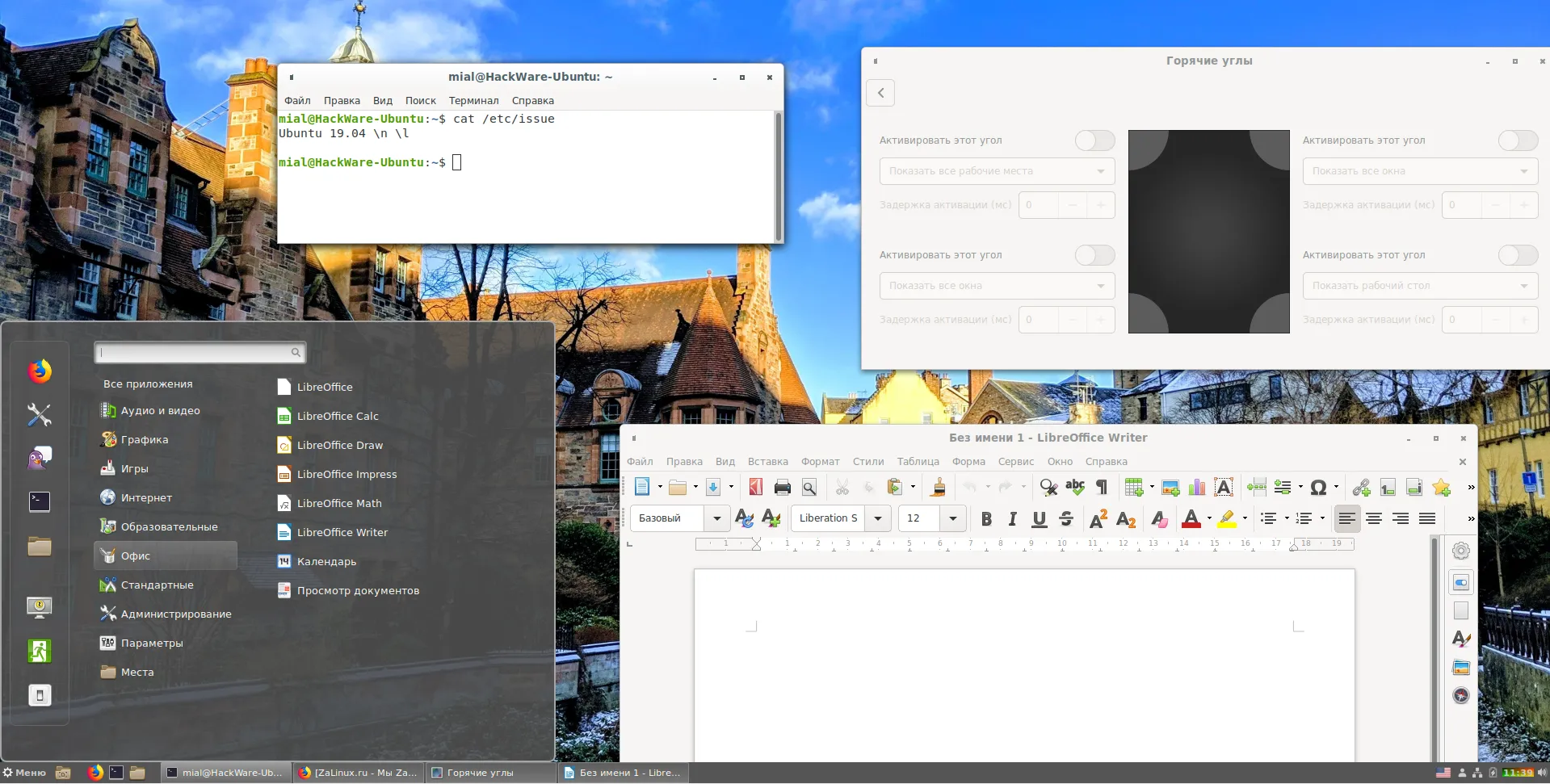Open Writer sidebar Styles panel icon
The image size is (1550, 784).
1460,639
